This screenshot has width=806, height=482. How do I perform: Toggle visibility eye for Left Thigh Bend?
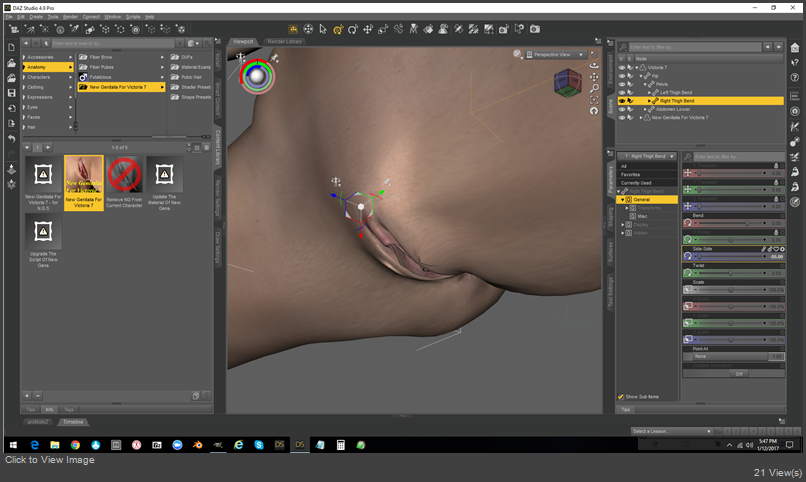pos(622,92)
